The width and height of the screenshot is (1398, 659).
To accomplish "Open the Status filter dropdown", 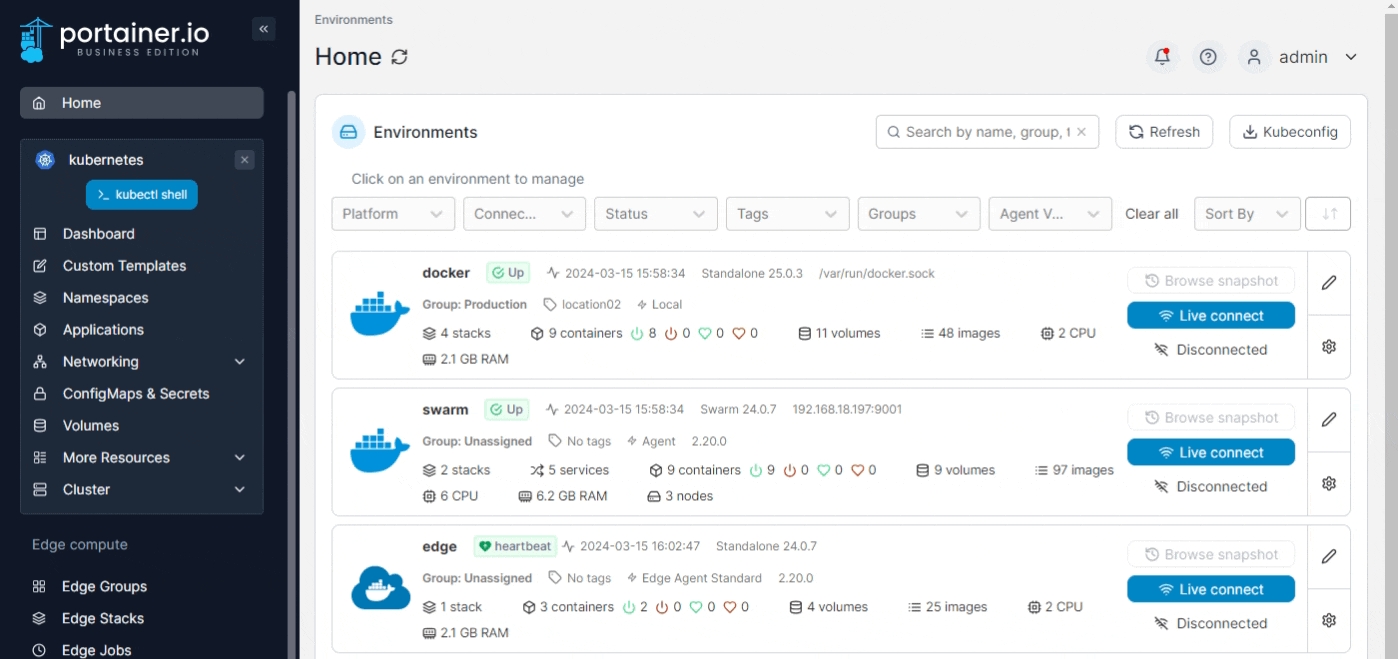I will (655, 214).
